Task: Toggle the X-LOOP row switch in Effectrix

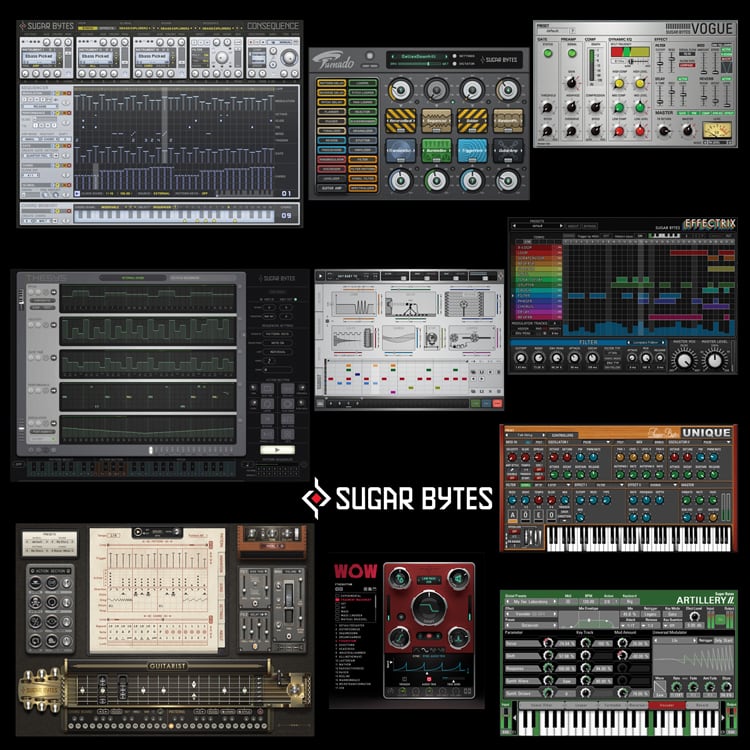Action: [x=558, y=247]
